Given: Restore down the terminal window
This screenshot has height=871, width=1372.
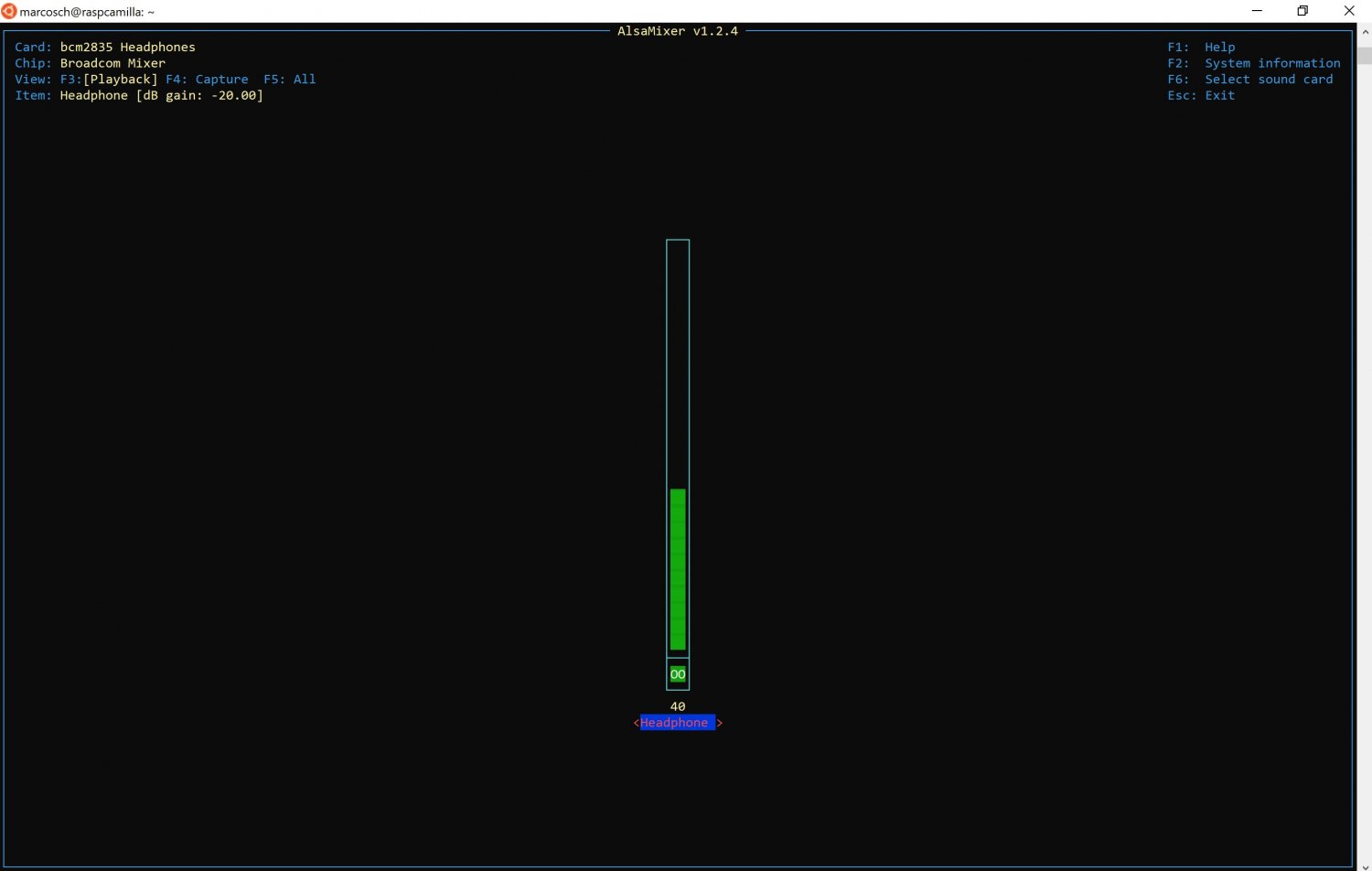Looking at the screenshot, I should [x=1302, y=11].
